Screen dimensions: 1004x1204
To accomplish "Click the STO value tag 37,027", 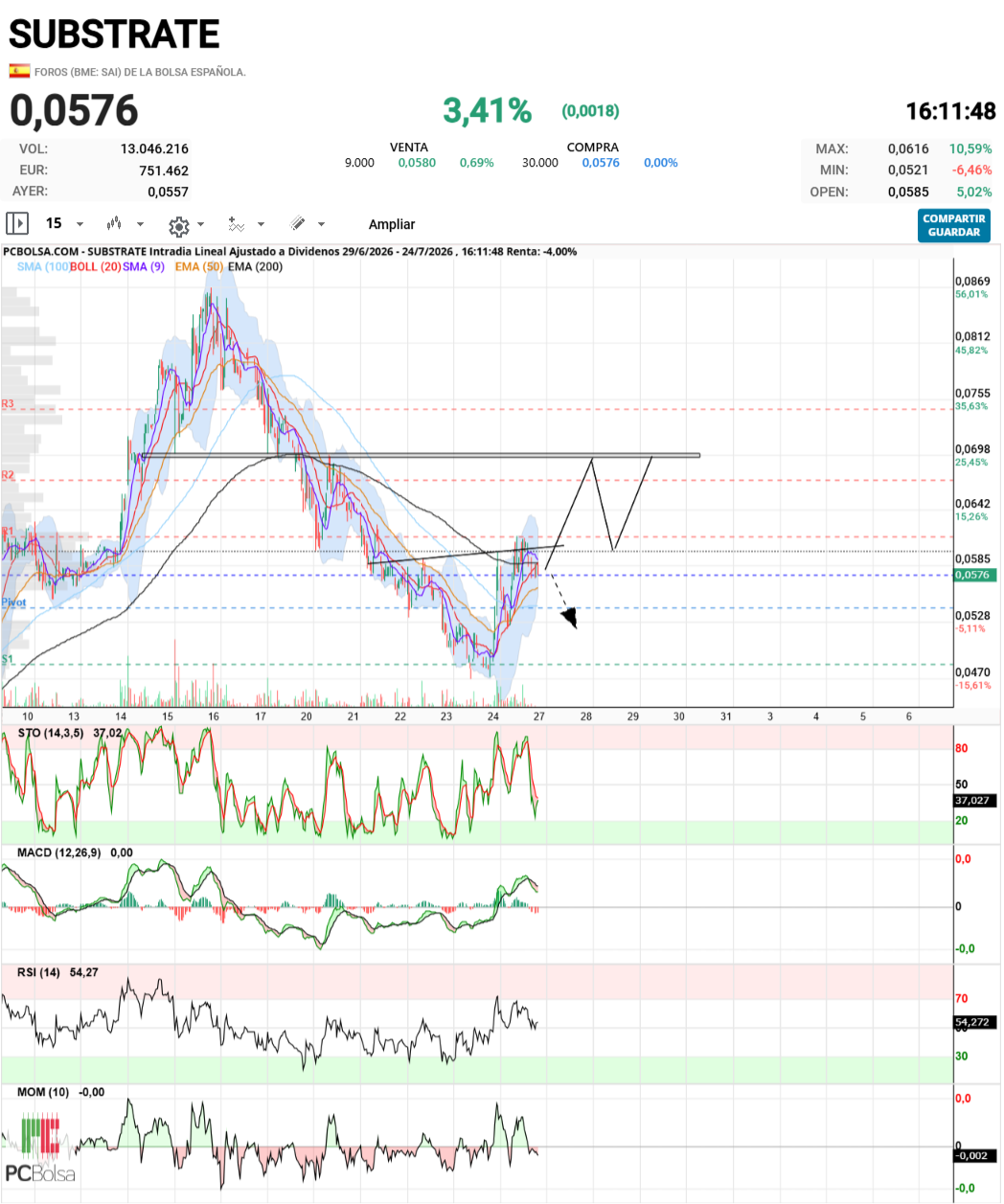I will (973, 800).
